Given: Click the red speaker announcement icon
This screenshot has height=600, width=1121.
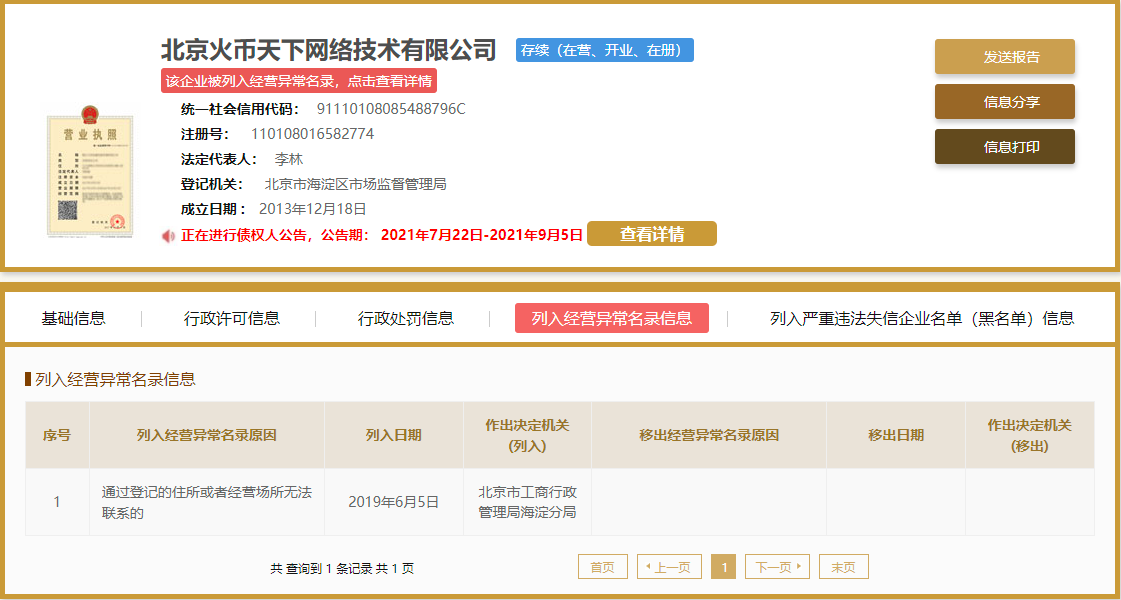Looking at the screenshot, I should pos(168,235).
